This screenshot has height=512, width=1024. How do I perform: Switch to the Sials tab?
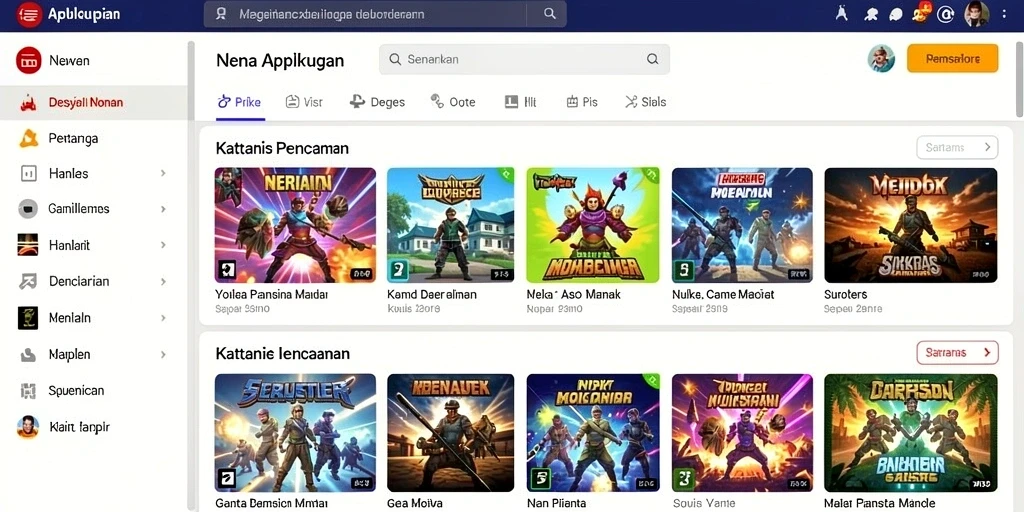point(645,102)
